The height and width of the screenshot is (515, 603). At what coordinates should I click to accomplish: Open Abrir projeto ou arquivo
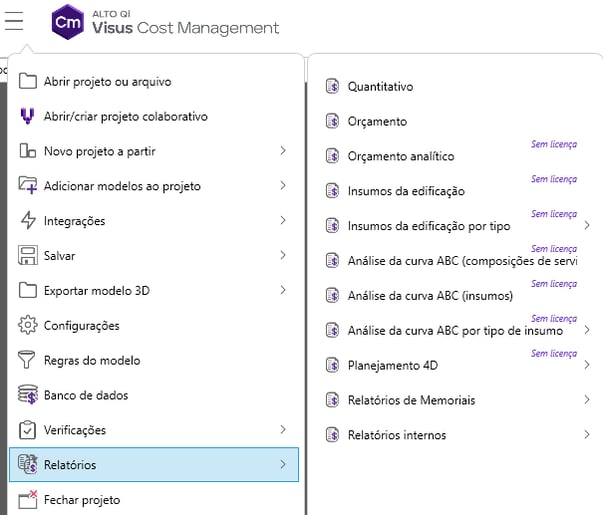(114, 81)
